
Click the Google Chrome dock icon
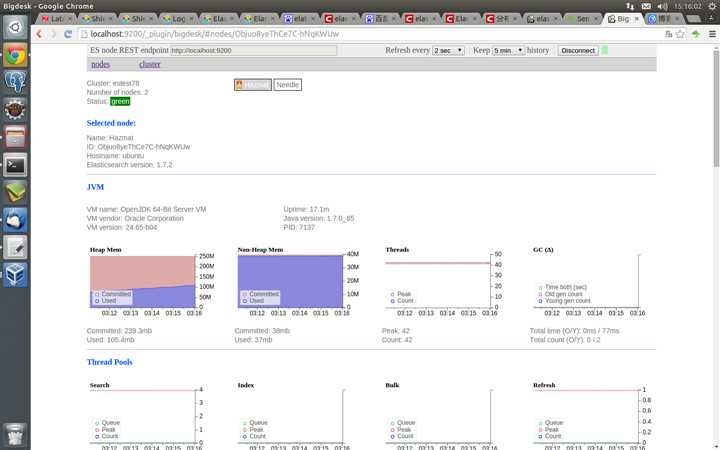15,55
